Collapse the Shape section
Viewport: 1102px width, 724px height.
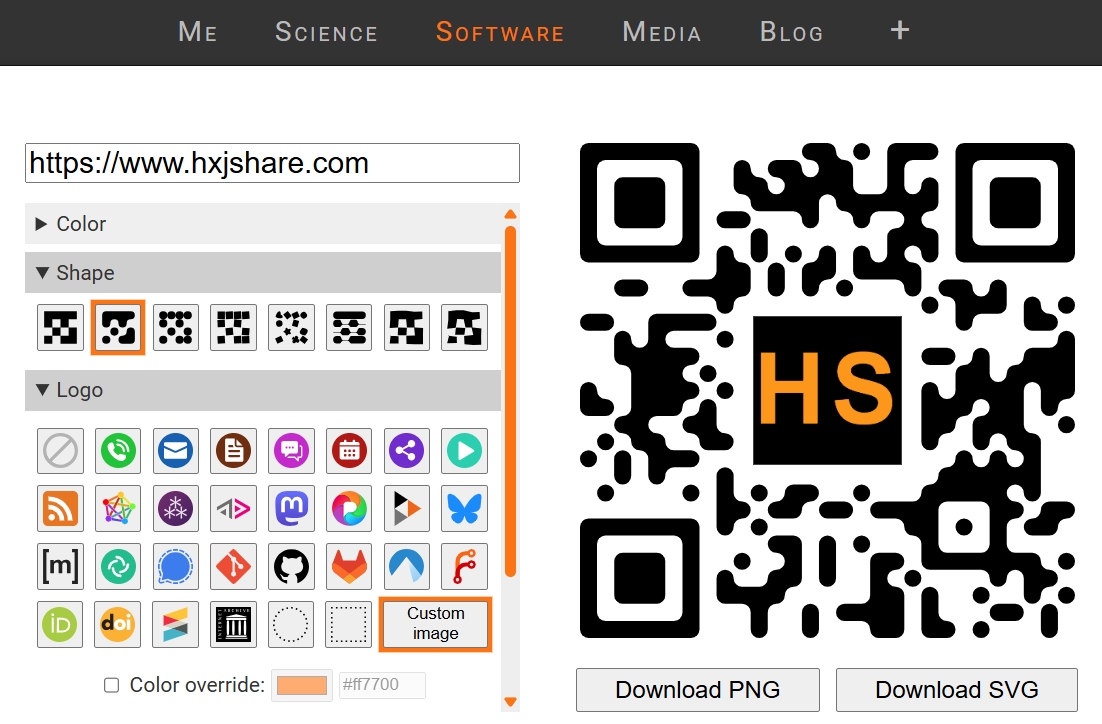(263, 273)
